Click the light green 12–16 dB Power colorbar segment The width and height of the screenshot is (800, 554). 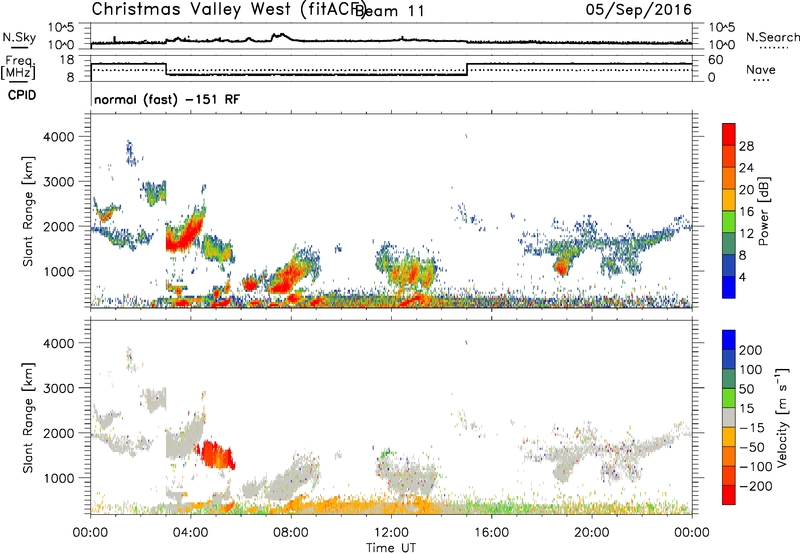729,222
